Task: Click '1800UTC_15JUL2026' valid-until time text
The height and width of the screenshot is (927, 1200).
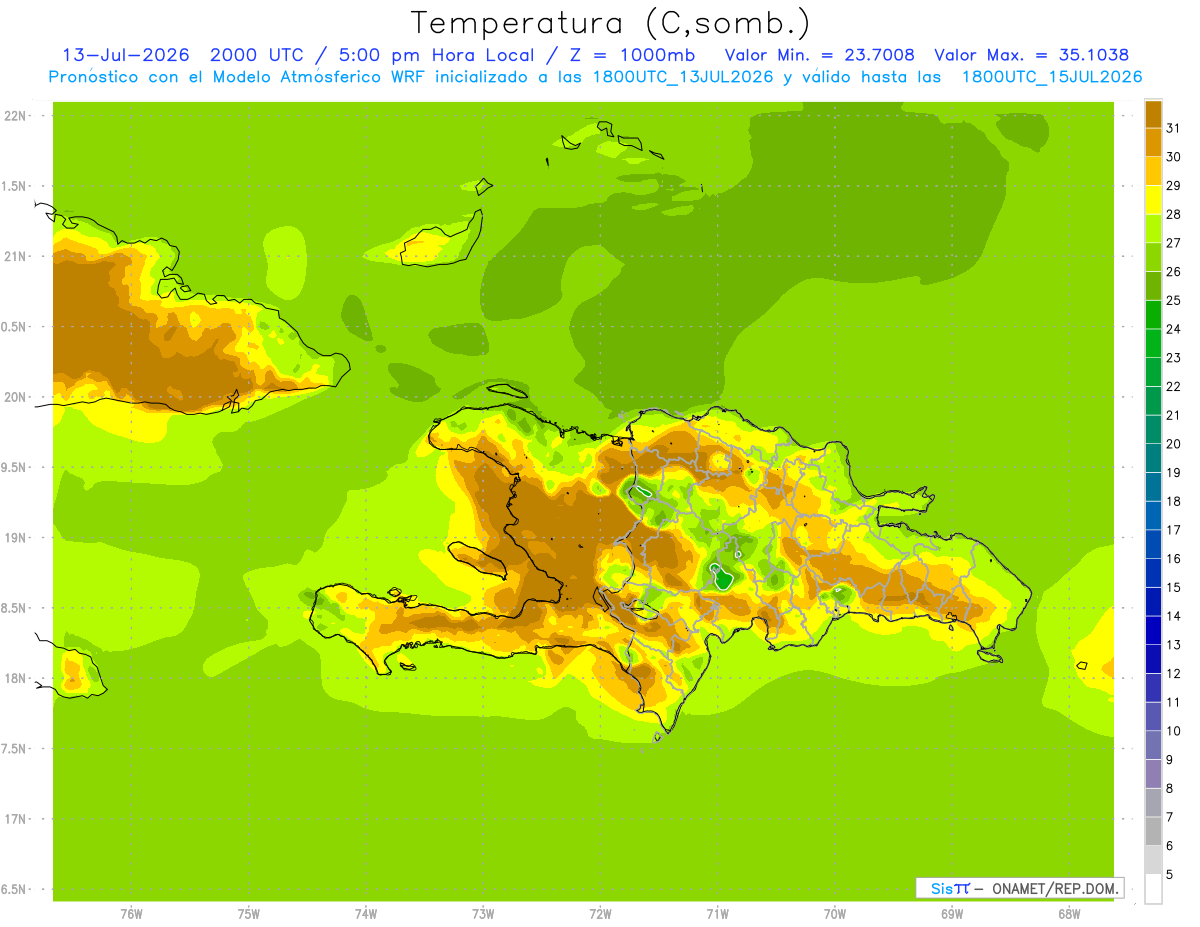Action: pyautogui.click(x=1052, y=77)
